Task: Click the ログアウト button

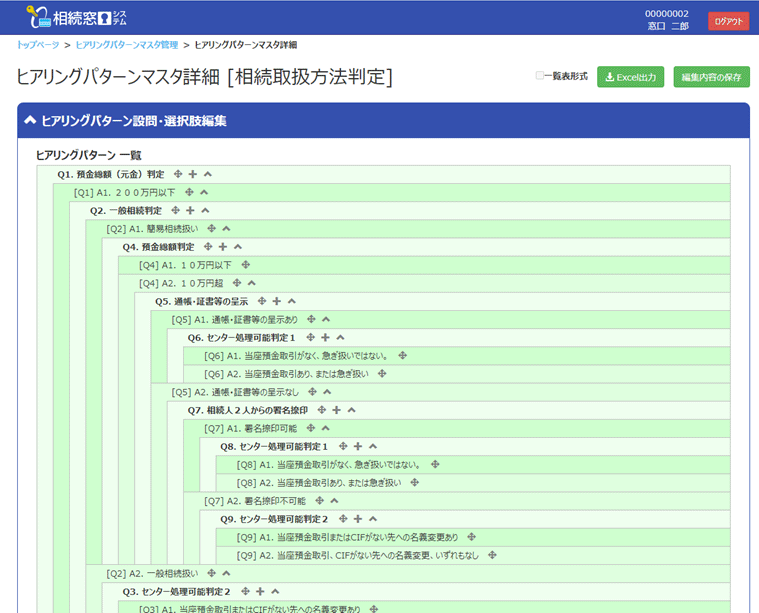Action: pyautogui.click(x=728, y=21)
